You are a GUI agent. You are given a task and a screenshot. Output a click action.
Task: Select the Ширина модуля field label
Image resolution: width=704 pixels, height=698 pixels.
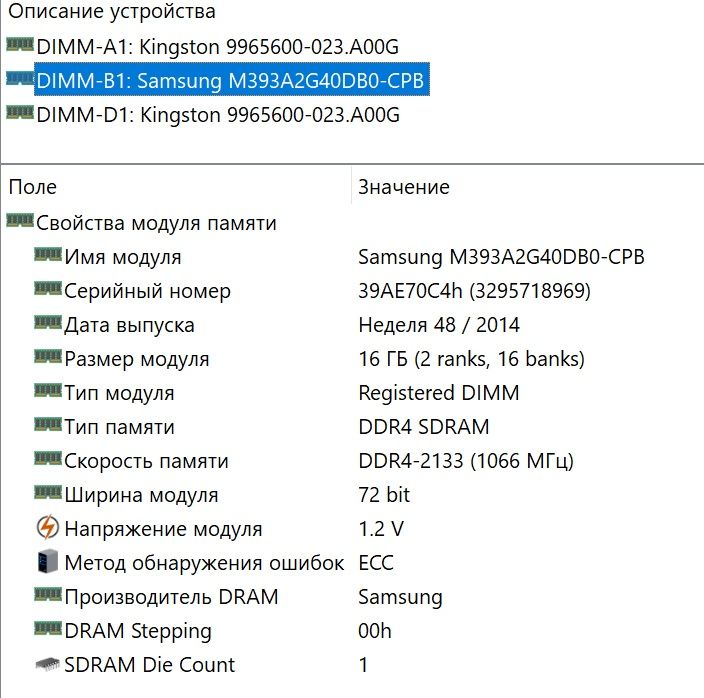141,496
